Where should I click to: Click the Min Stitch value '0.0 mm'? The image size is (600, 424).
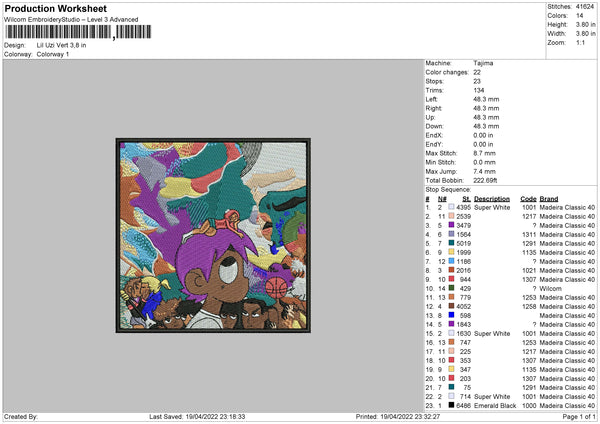[x=484, y=162]
